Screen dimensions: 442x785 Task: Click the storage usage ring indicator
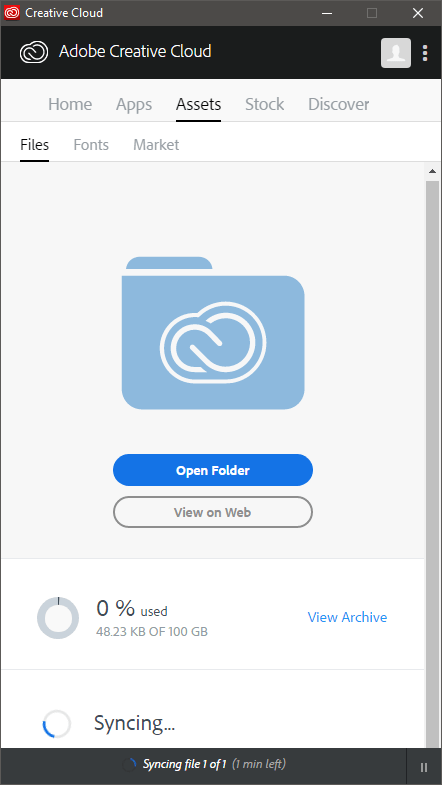pyautogui.click(x=58, y=618)
